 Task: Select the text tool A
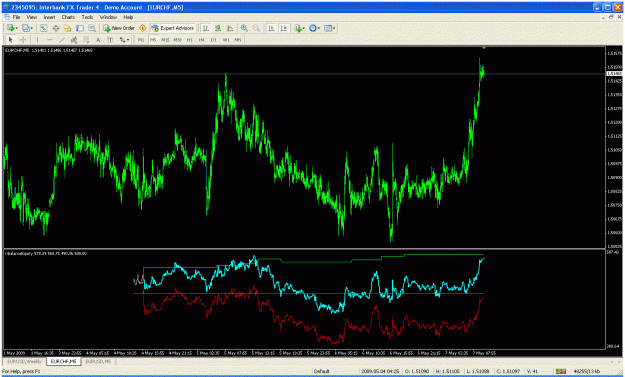pos(98,39)
